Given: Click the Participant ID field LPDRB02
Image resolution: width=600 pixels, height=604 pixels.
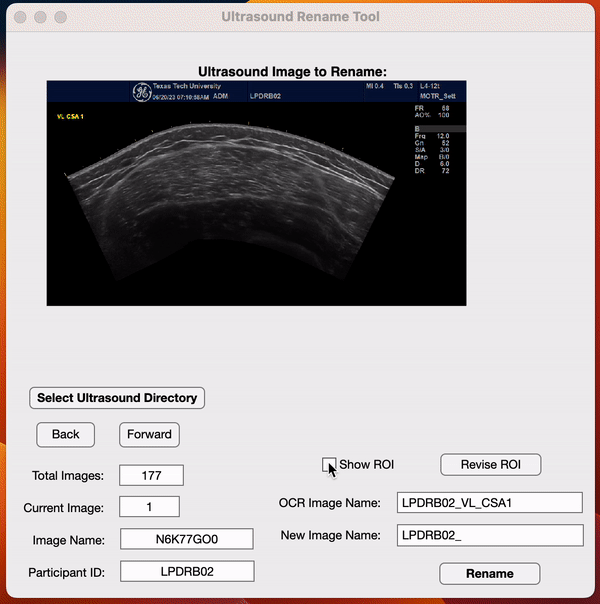Looking at the screenshot, I should 187,571.
